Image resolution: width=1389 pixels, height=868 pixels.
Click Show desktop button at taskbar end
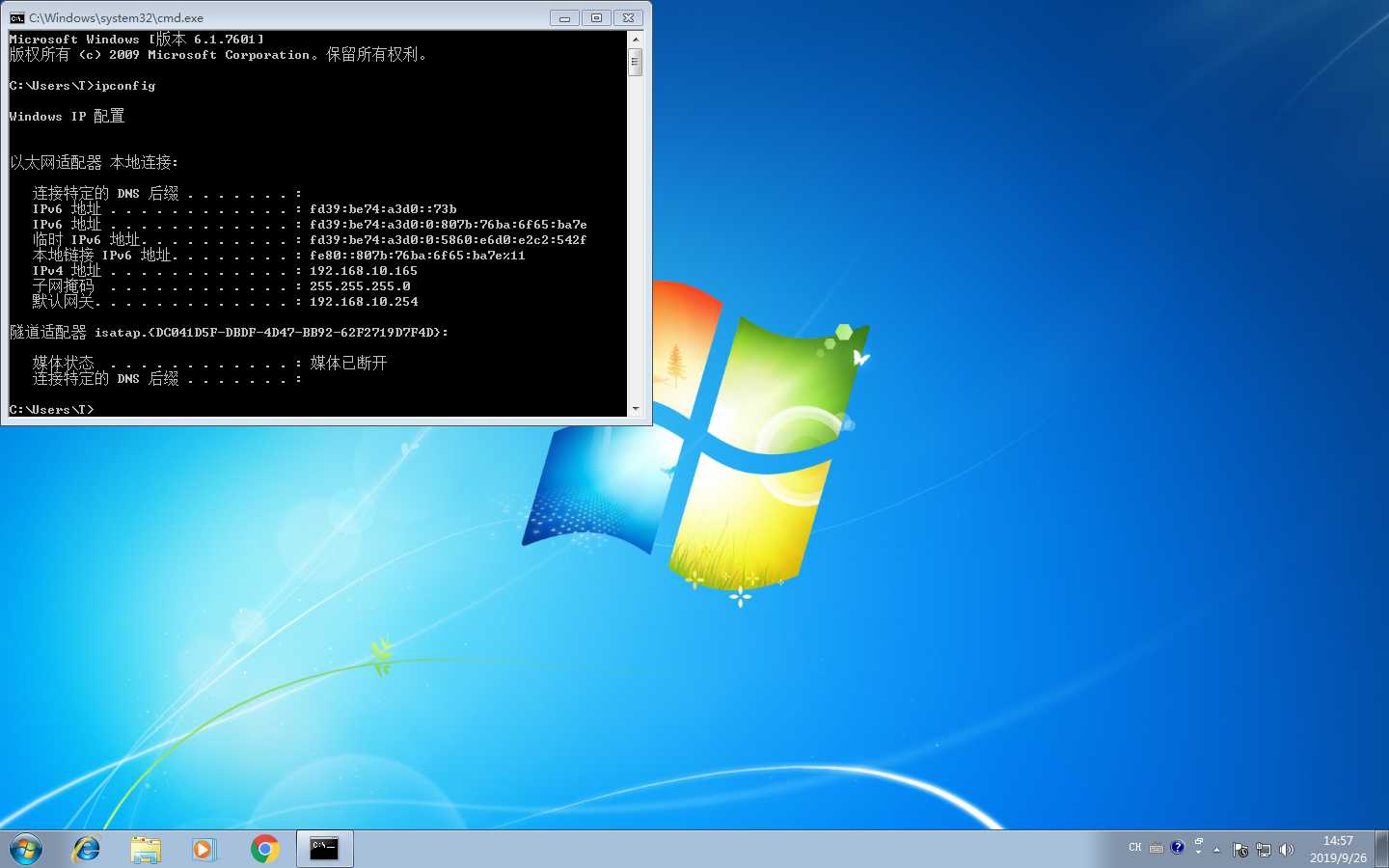(1381, 849)
